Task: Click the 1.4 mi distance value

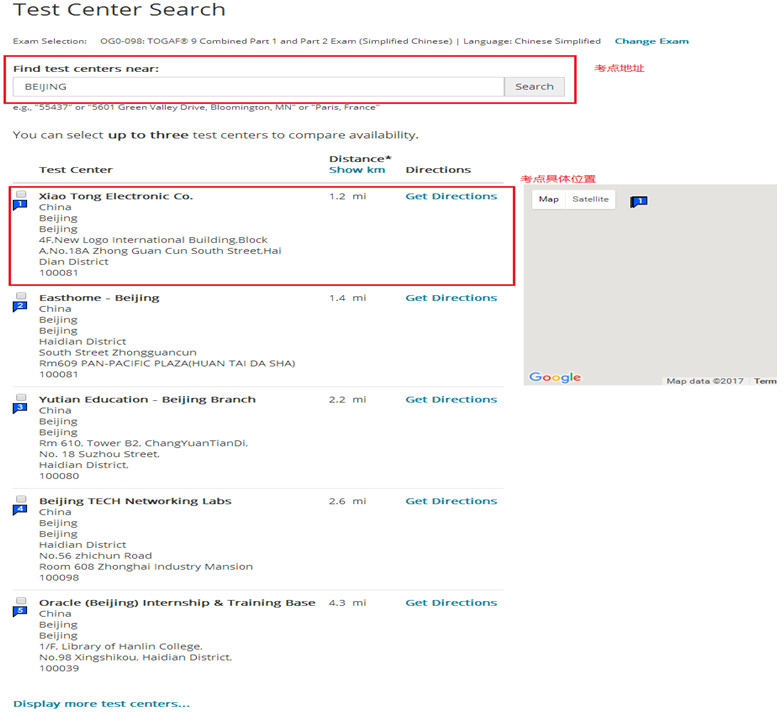Action: 348,298
